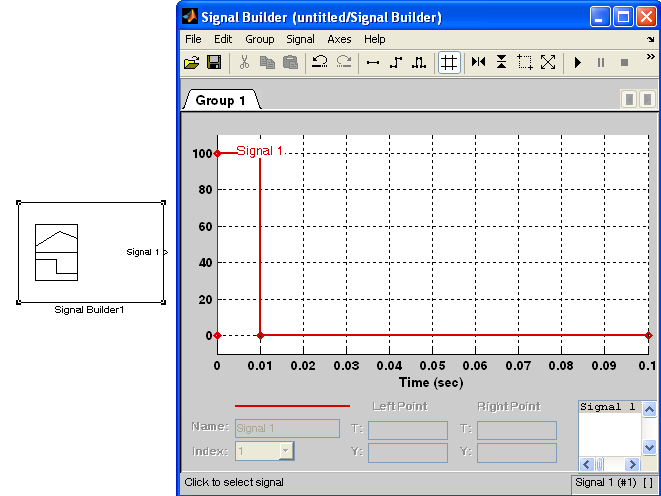
Task: Add a pulse signal from toolbar
Action: [419, 62]
